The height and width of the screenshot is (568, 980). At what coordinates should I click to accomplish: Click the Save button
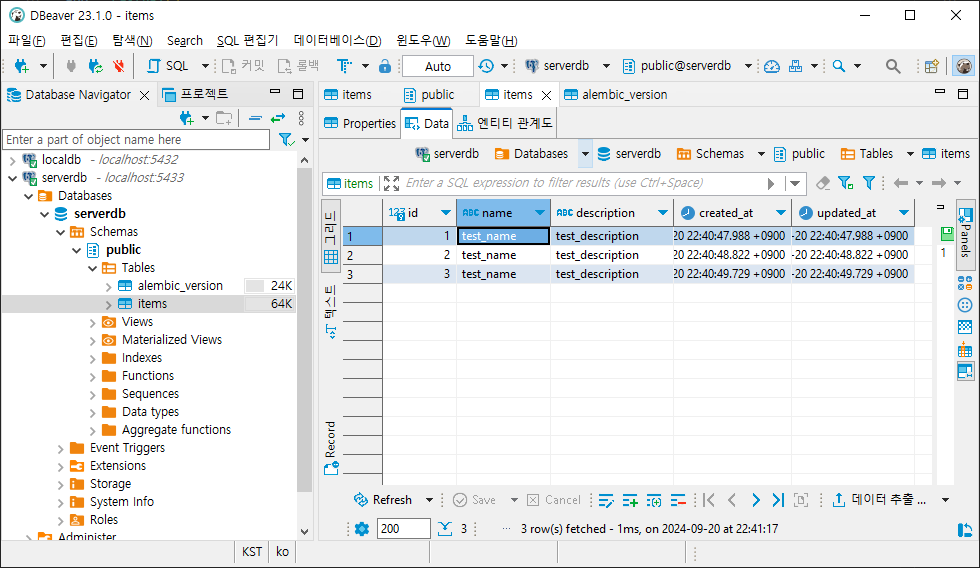(474, 500)
